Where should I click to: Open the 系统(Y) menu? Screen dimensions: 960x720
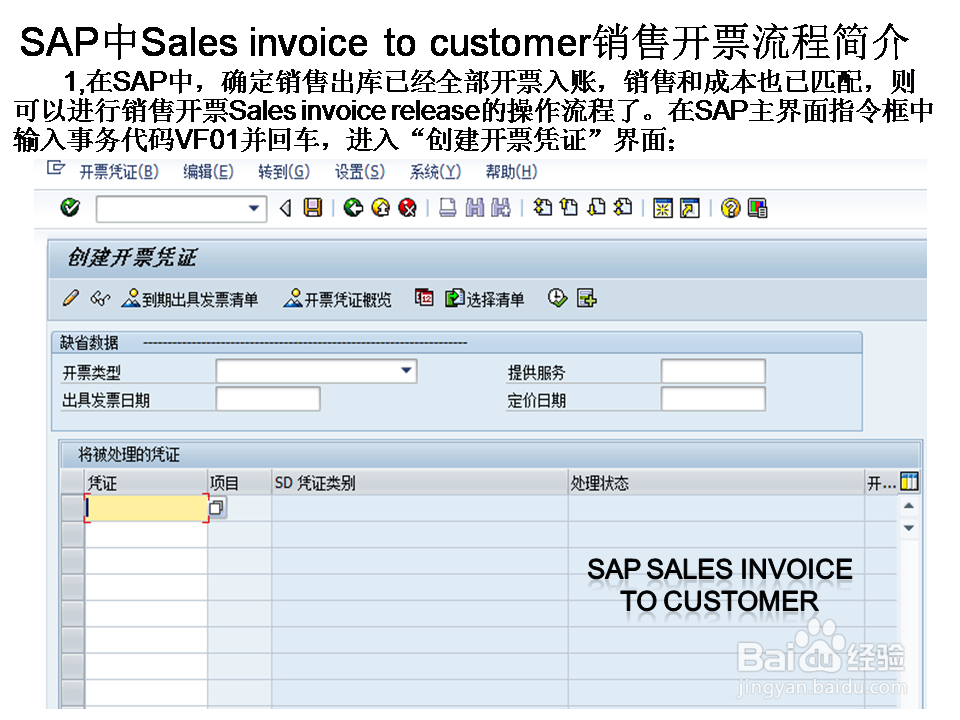click(435, 172)
